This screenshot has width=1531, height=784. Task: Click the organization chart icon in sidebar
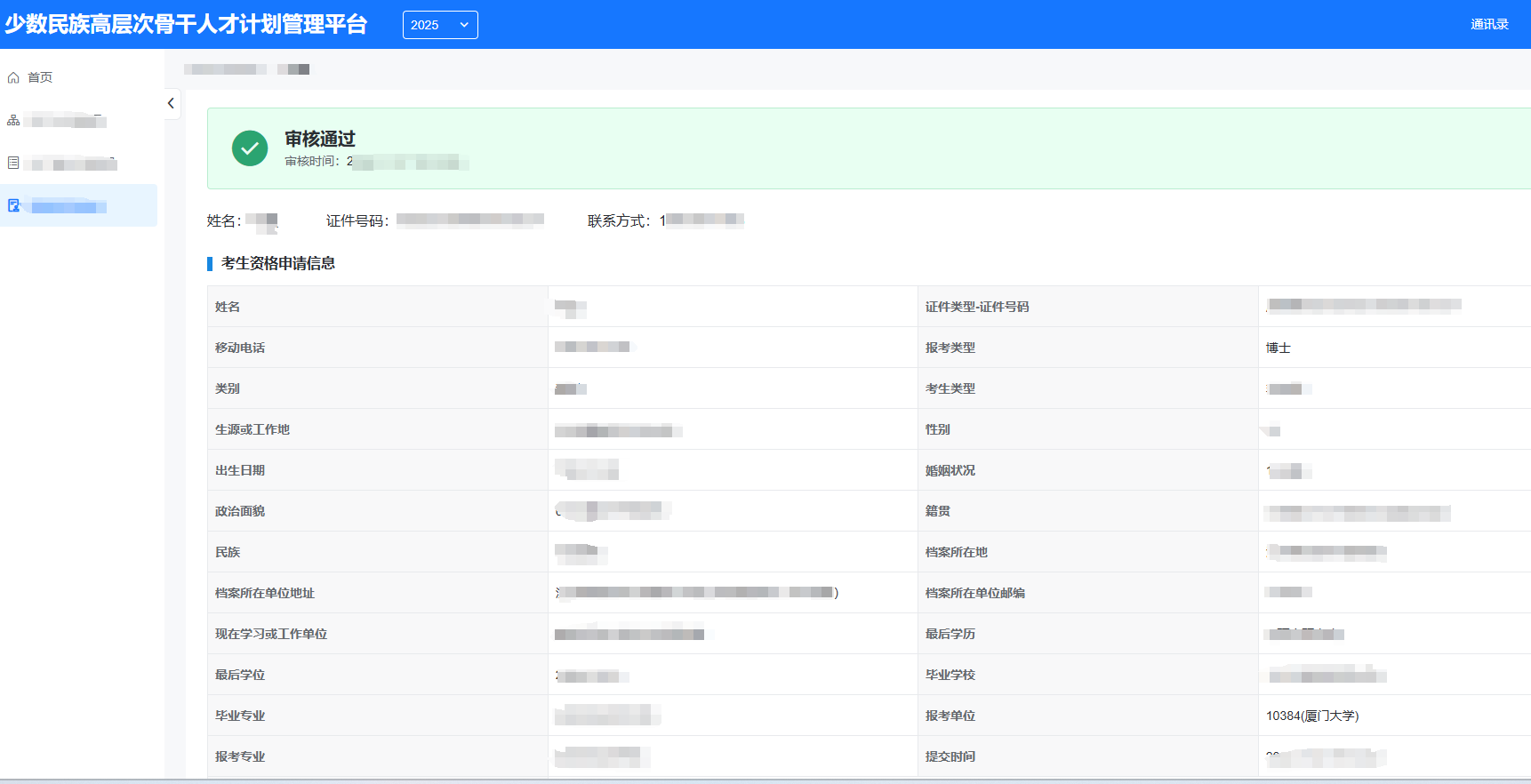13,120
